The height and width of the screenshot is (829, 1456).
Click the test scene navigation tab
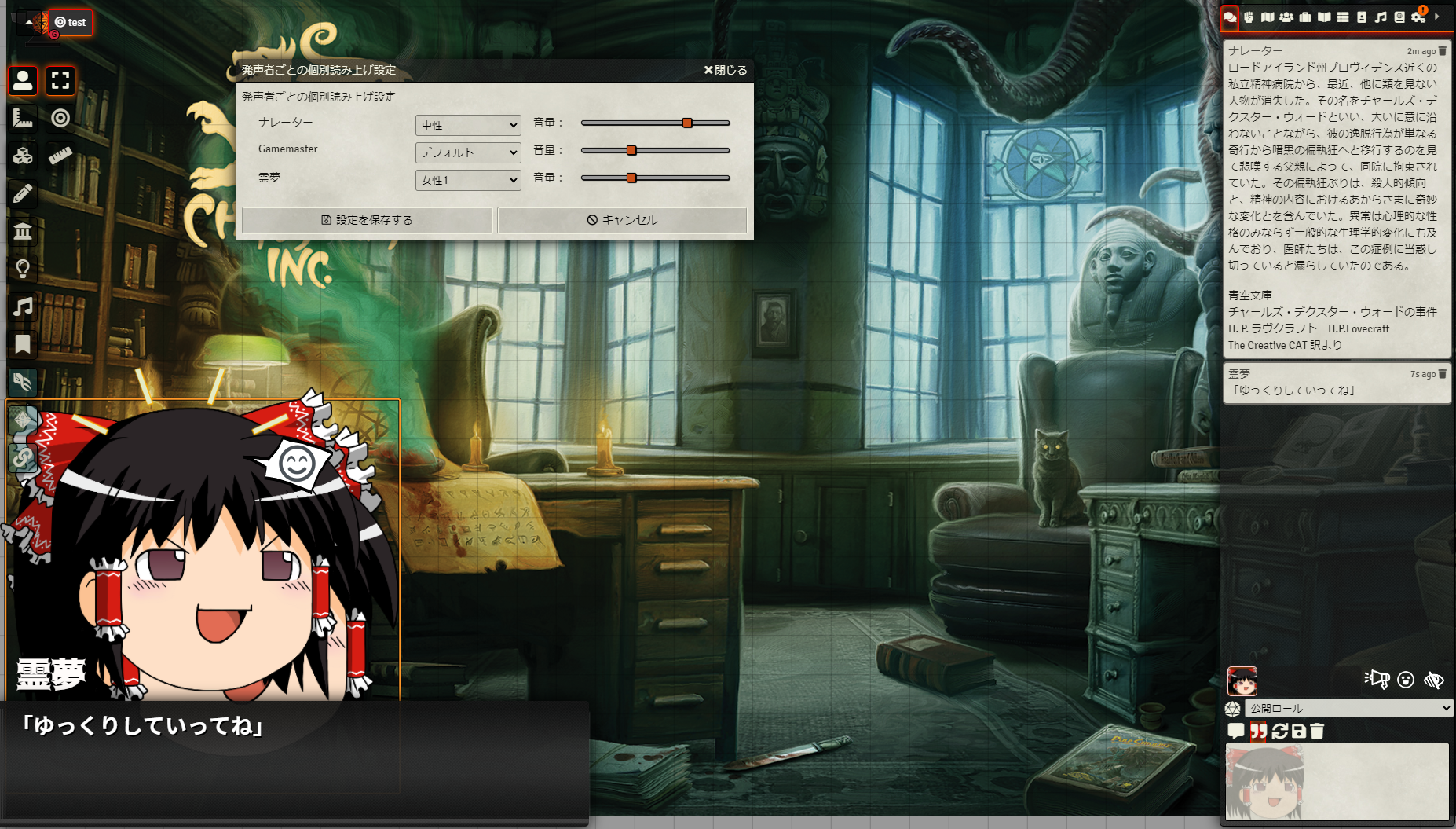71,22
